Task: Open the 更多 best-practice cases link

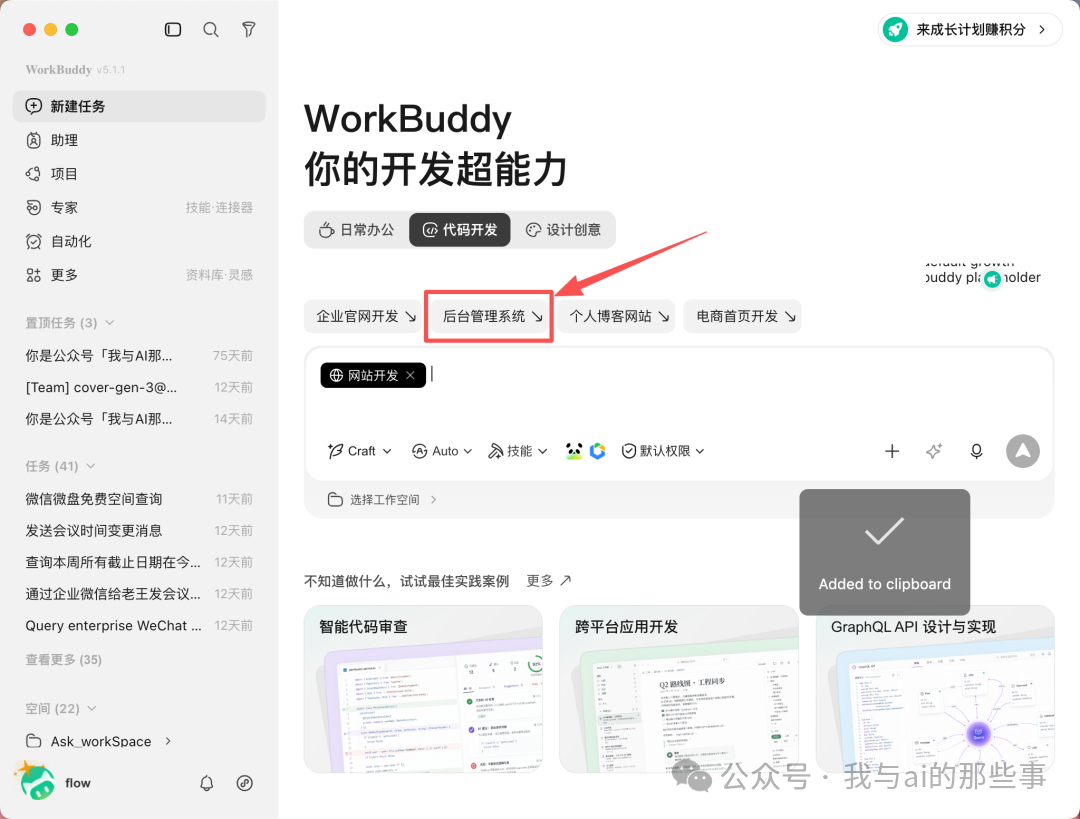Action: point(548,581)
